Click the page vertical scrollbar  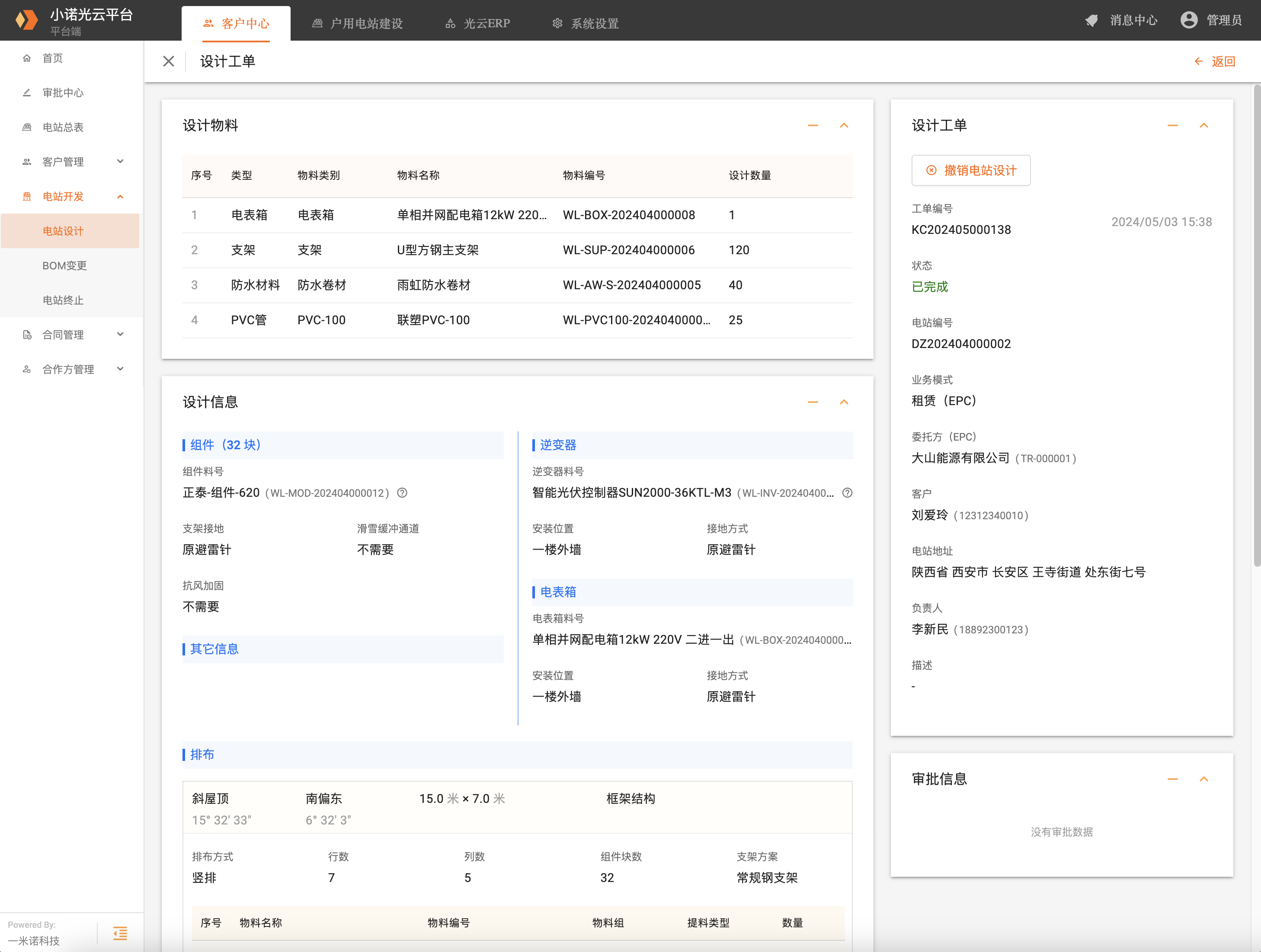1256,325
